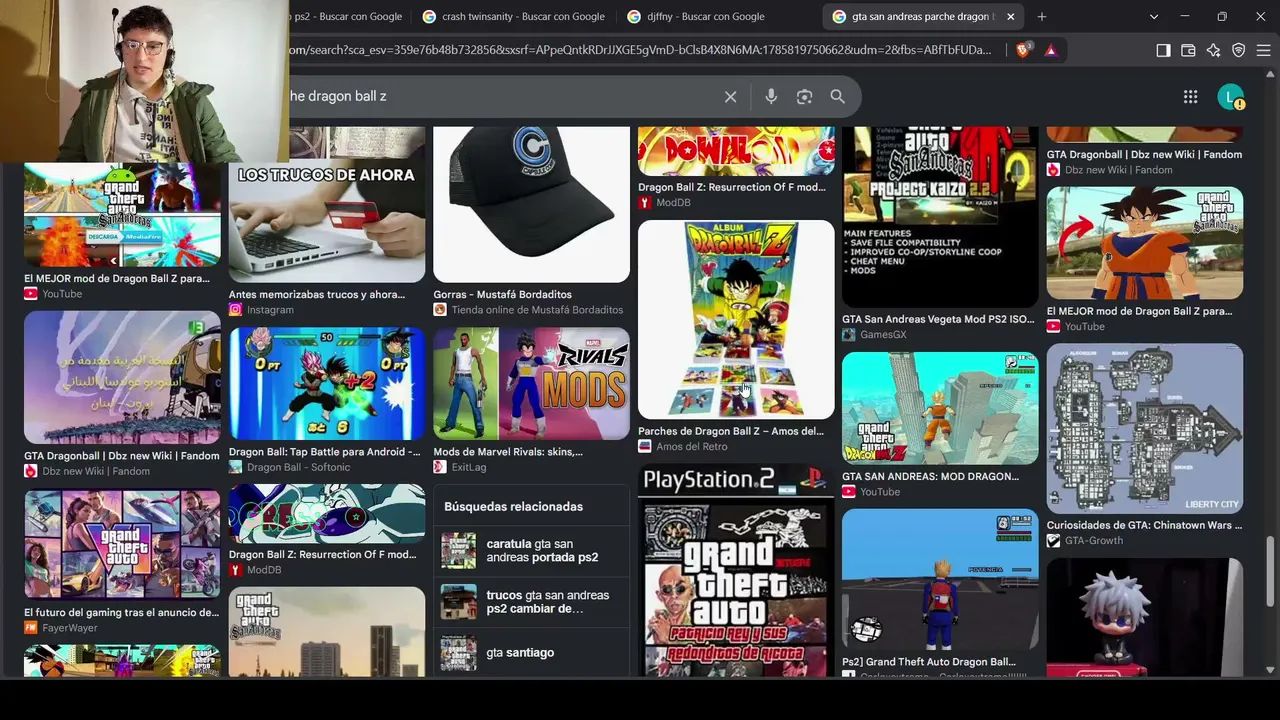Expand the tab search chevron
The height and width of the screenshot is (720, 1280).
point(1153,16)
